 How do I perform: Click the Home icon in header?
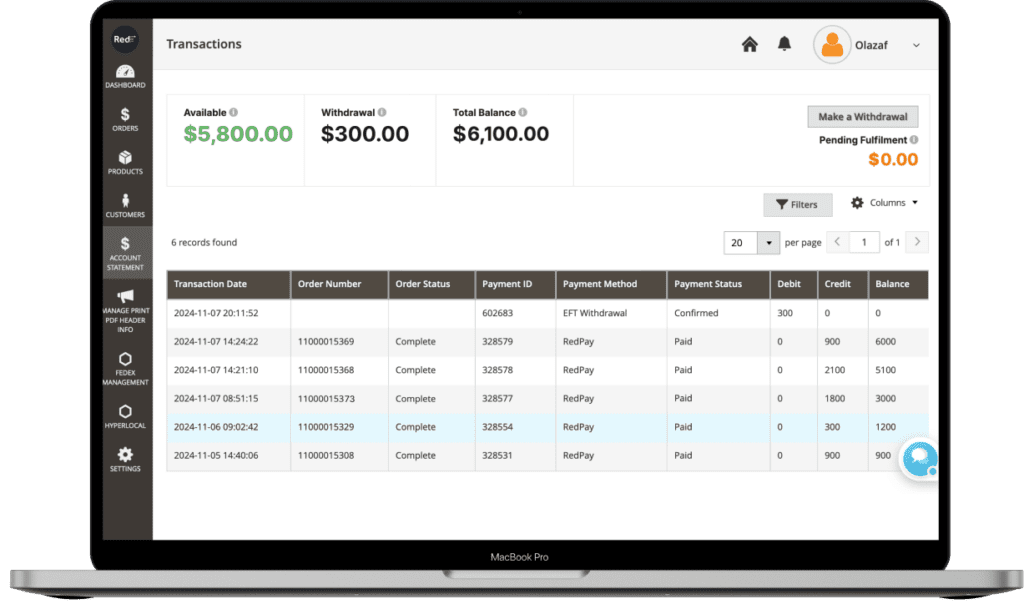749,44
